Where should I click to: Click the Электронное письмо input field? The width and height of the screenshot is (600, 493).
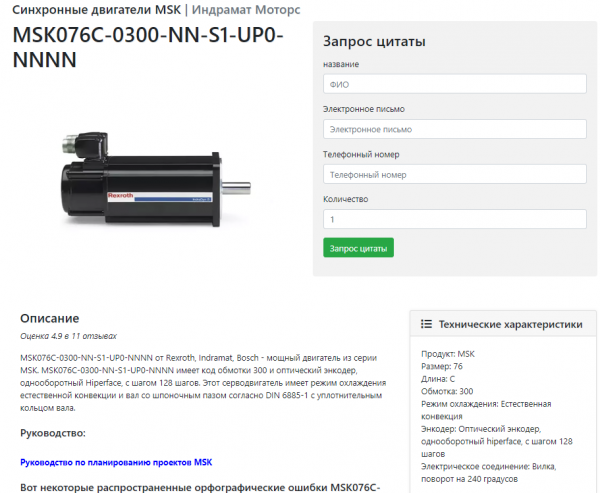455,129
